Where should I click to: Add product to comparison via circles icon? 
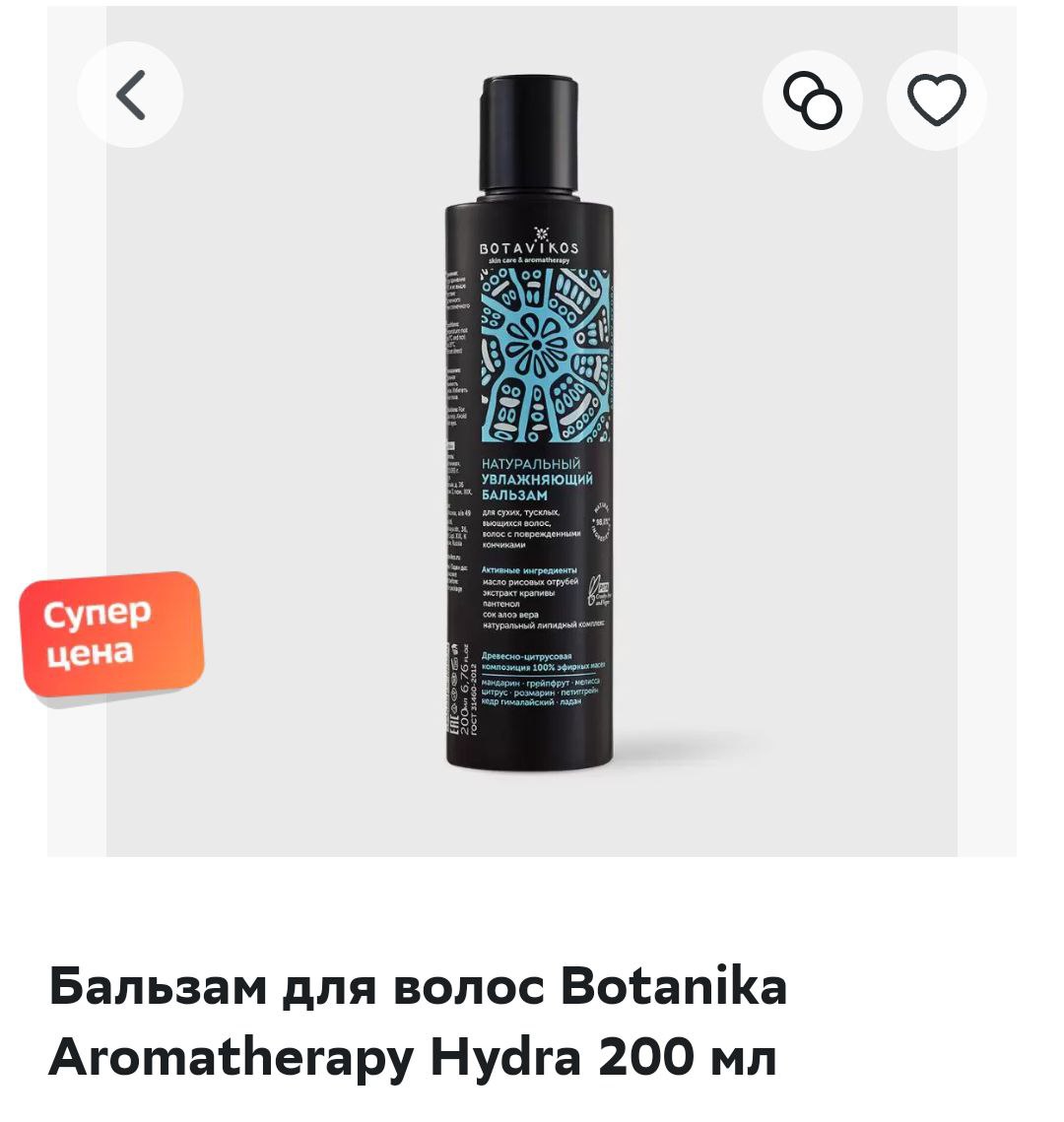pyautogui.click(x=812, y=100)
